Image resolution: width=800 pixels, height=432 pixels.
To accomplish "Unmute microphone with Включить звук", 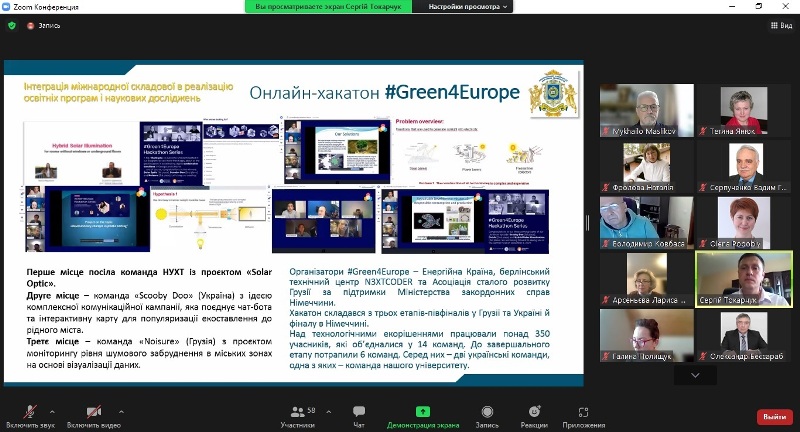I will coord(30,416).
